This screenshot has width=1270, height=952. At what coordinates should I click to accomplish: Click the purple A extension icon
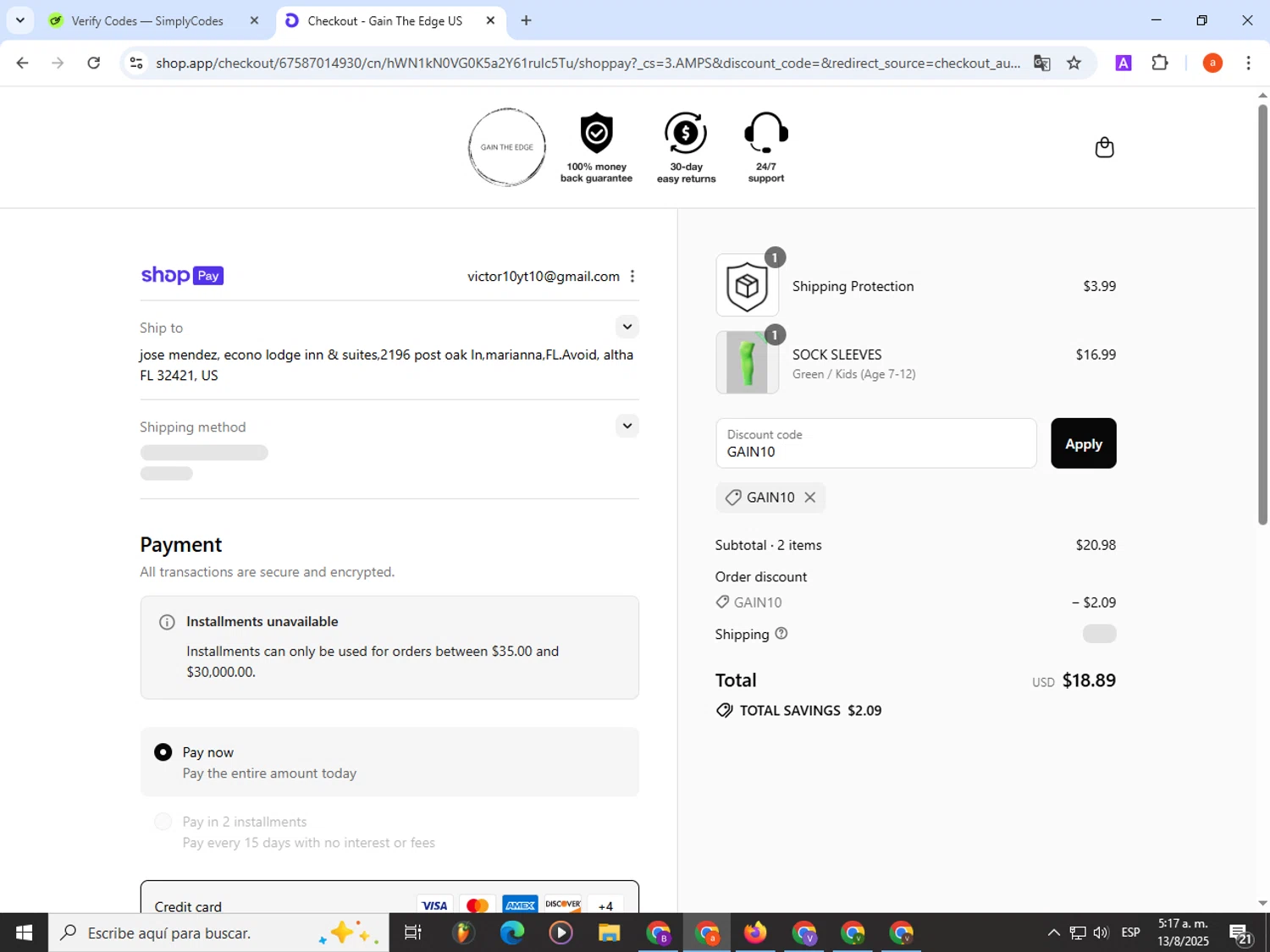point(1124,63)
